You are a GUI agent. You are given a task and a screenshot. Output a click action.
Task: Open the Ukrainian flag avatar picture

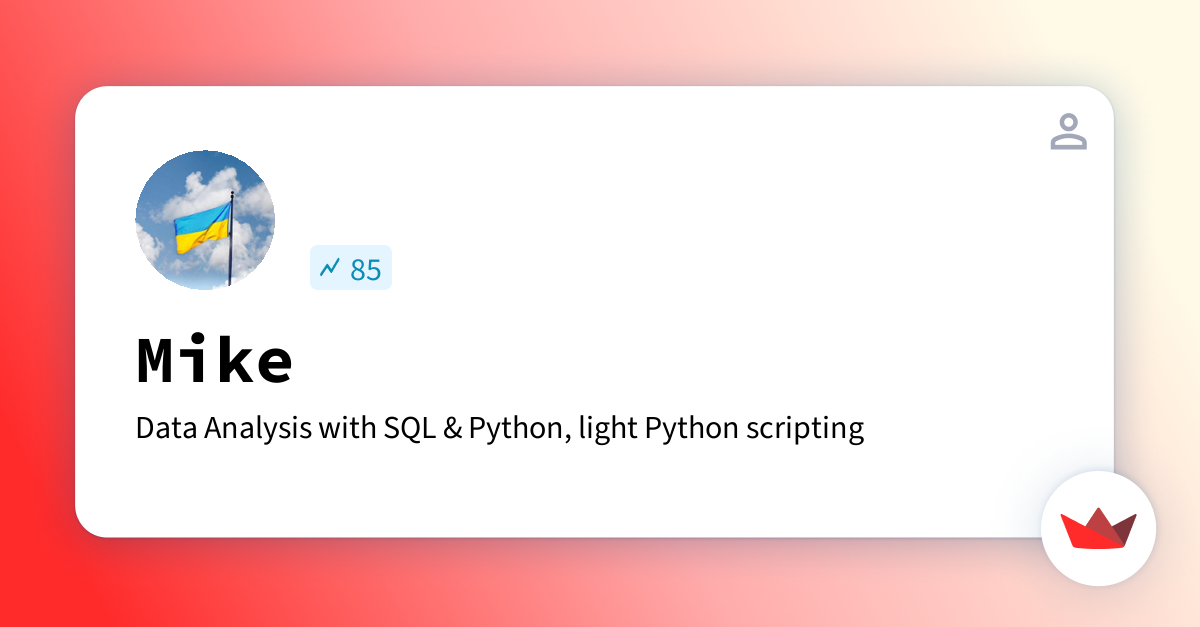click(x=205, y=220)
